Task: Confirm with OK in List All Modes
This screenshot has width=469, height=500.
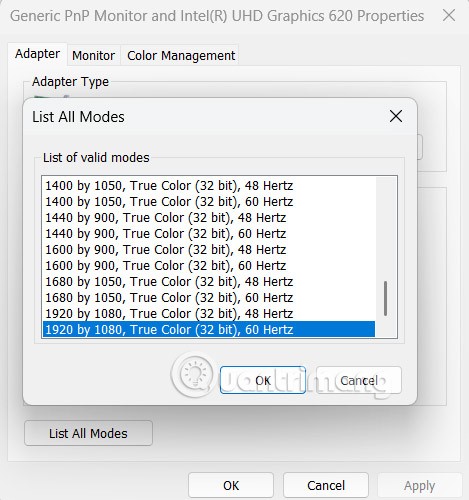Action: click(x=263, y=380)
